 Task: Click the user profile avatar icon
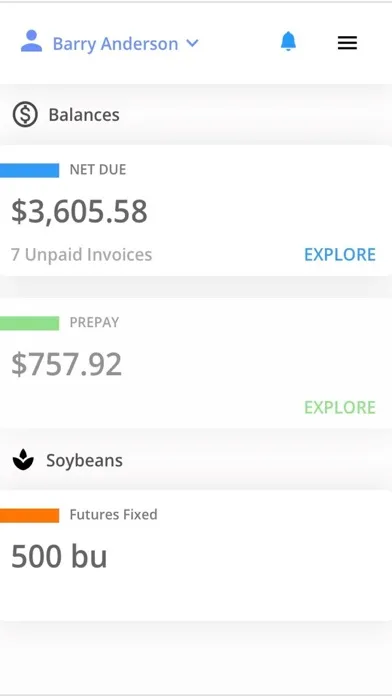[32, 41]
